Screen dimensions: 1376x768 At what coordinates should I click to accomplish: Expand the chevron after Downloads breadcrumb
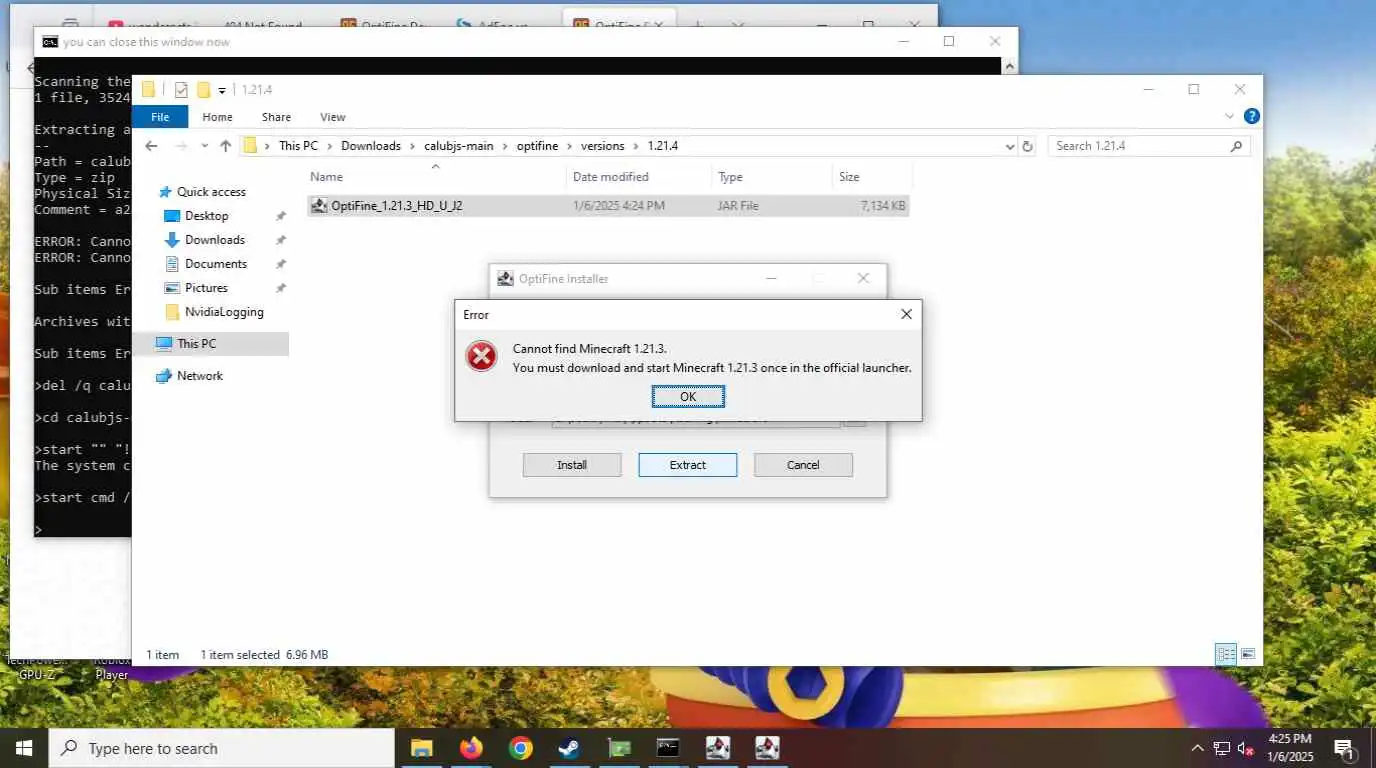pyautogui.click(x=412, y=146)
